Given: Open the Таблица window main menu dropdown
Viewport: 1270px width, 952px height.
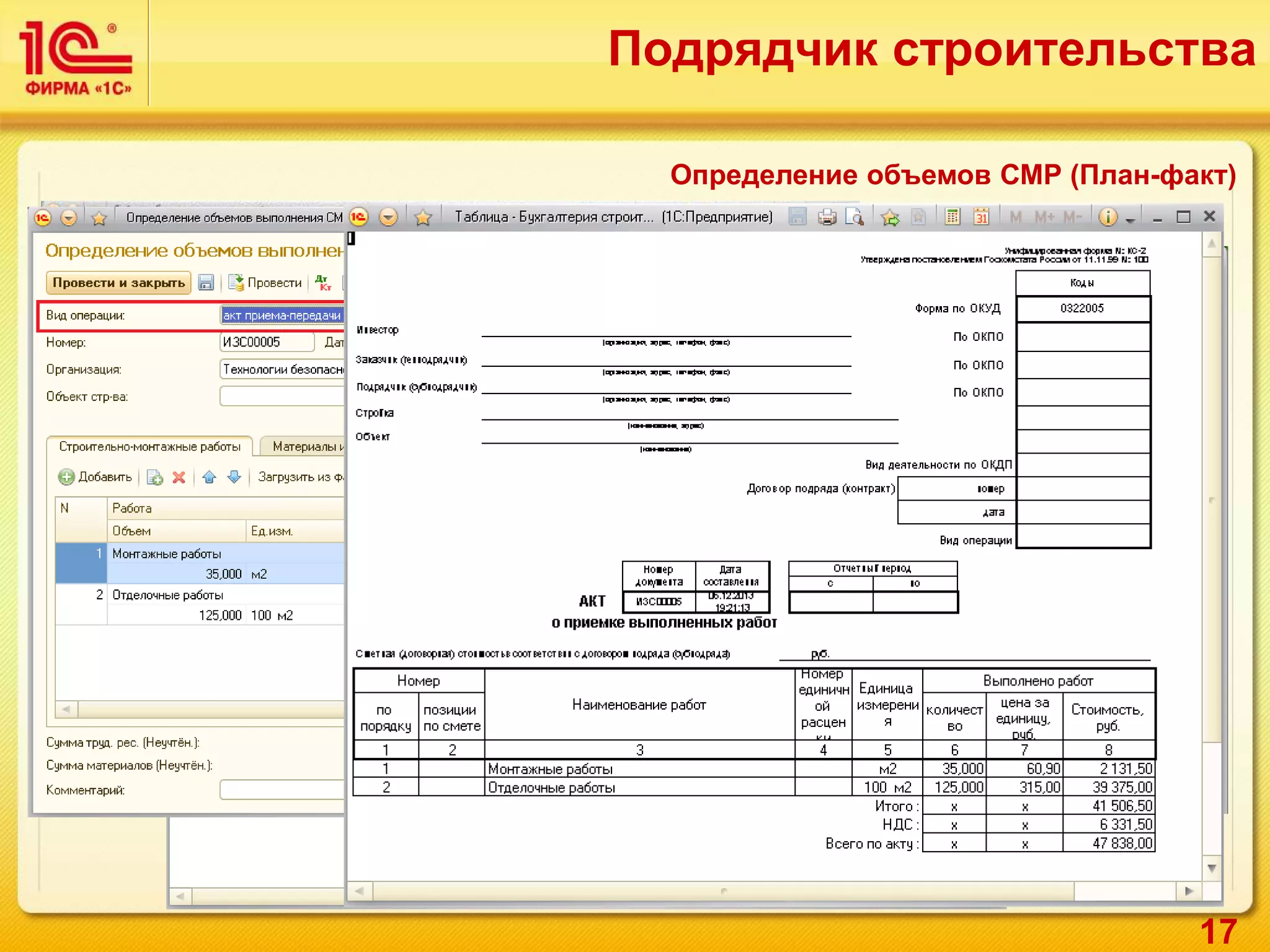Looking at the screenshot, I should point(388,217).
